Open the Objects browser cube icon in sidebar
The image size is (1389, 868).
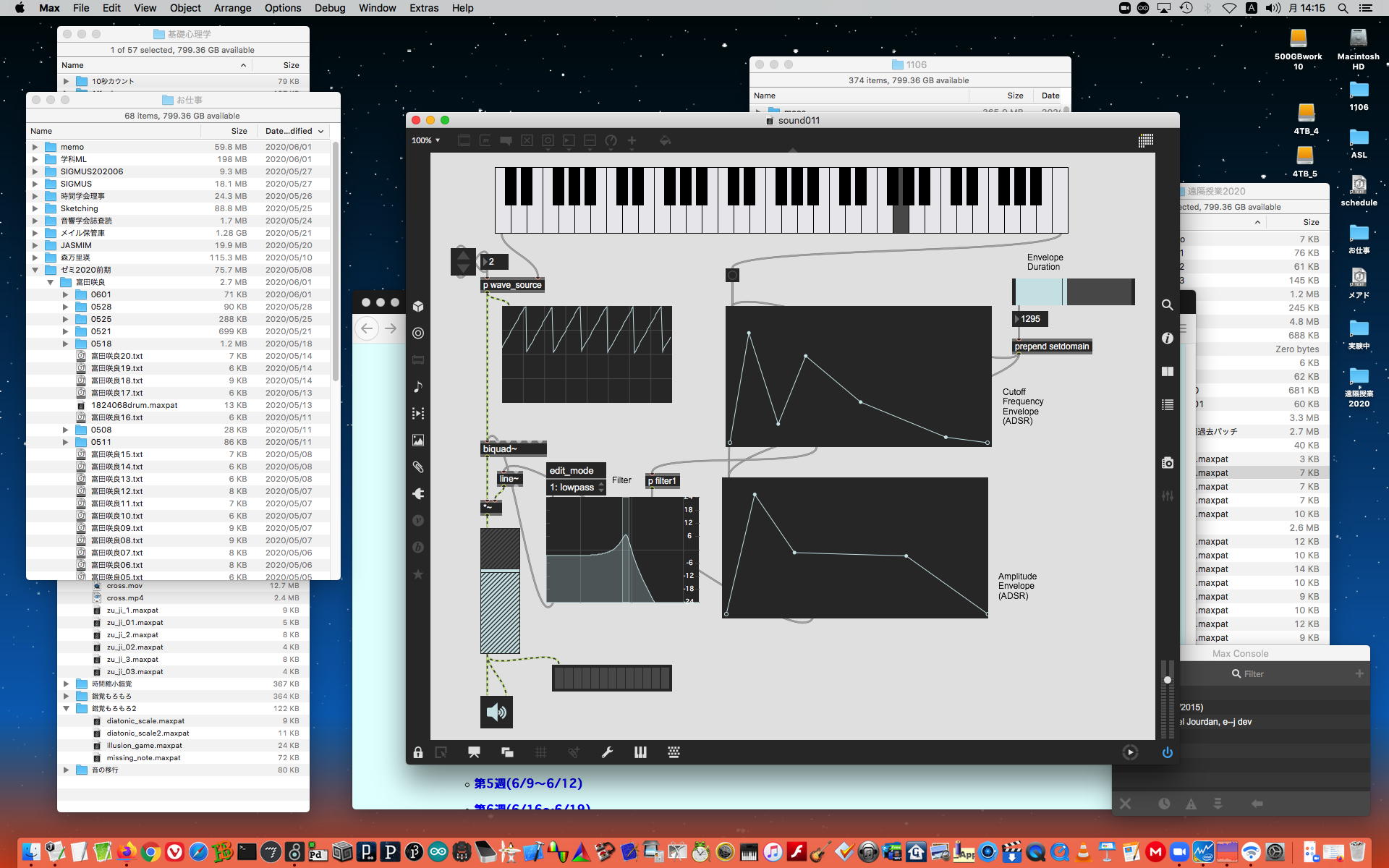click(x=418, y=306)
